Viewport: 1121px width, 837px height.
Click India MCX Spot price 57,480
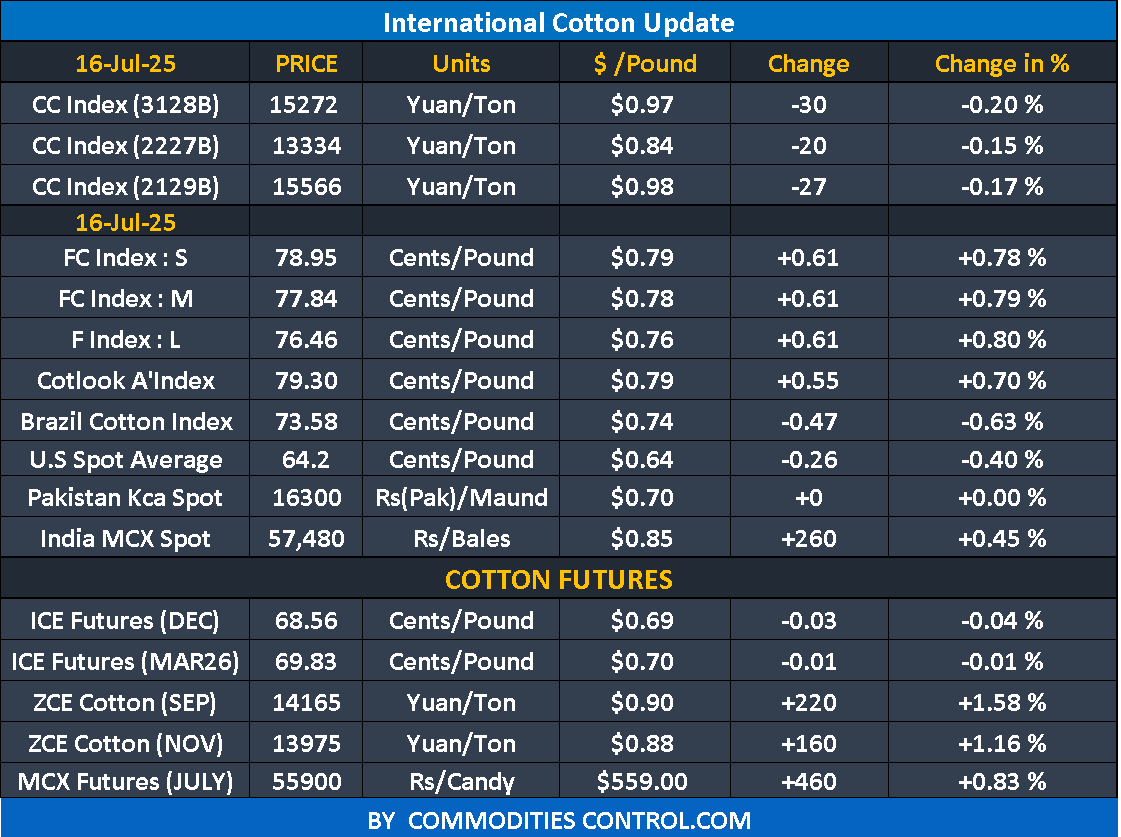(x=306, y=539)
